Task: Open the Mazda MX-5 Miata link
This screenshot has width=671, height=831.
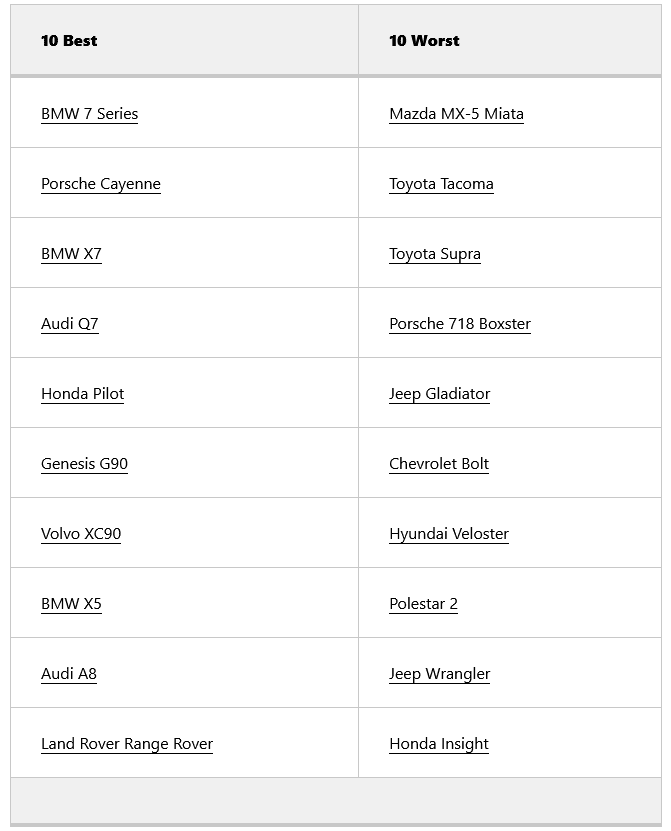Action: coord(456,114)
